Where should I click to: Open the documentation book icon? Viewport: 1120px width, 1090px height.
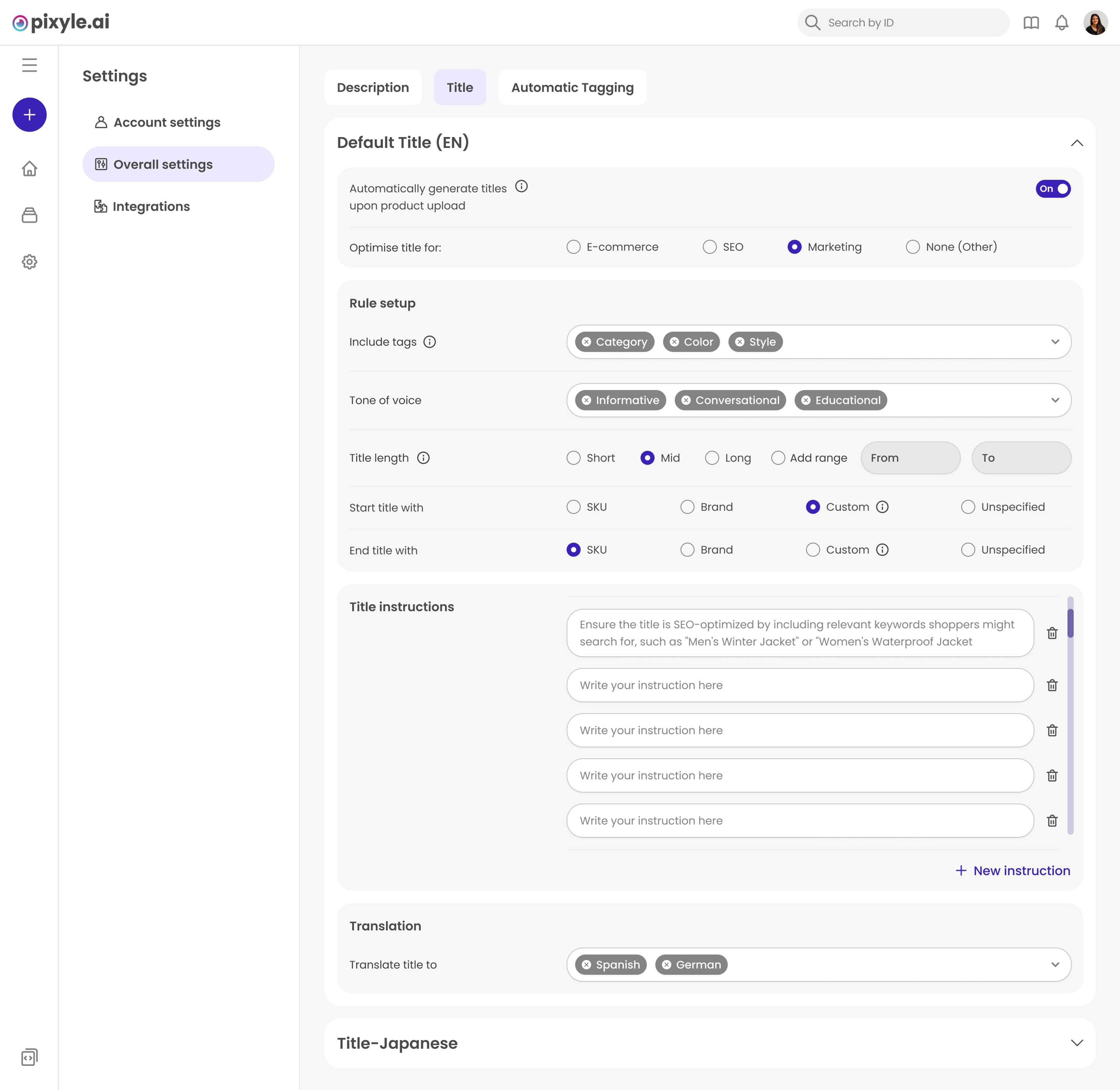pyautogui.click(x=1031, y=23)
